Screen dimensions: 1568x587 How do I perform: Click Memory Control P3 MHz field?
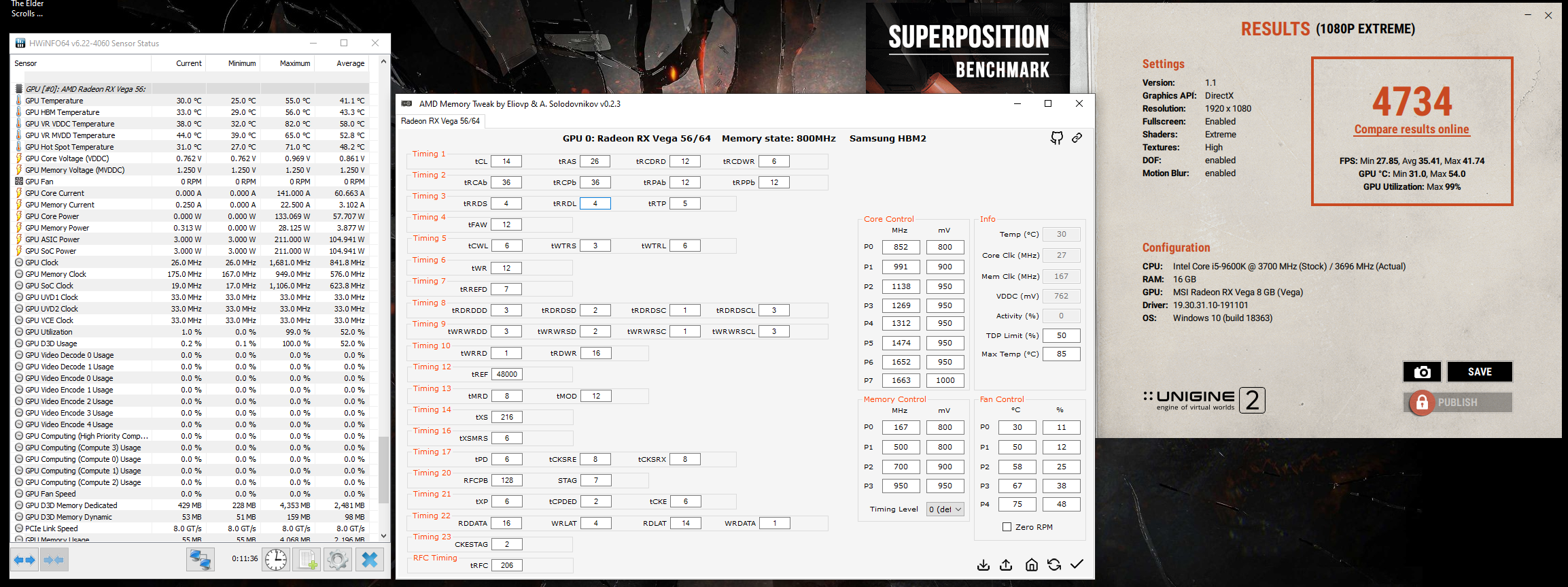tap(901, 486)
